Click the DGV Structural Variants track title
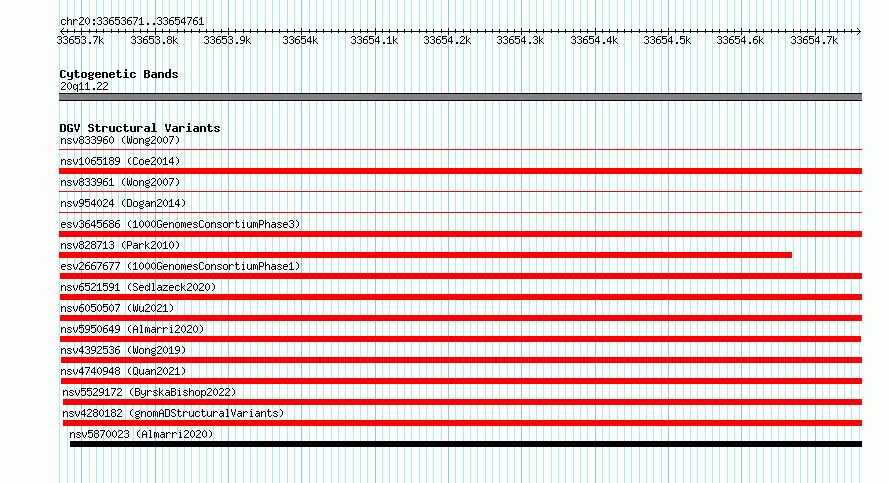The height and width of the screenshot is (483, 890). [x=140, y=128]
